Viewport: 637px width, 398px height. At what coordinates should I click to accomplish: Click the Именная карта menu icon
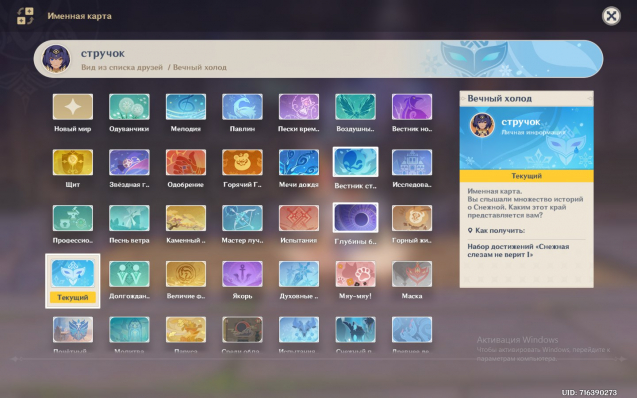25,16
